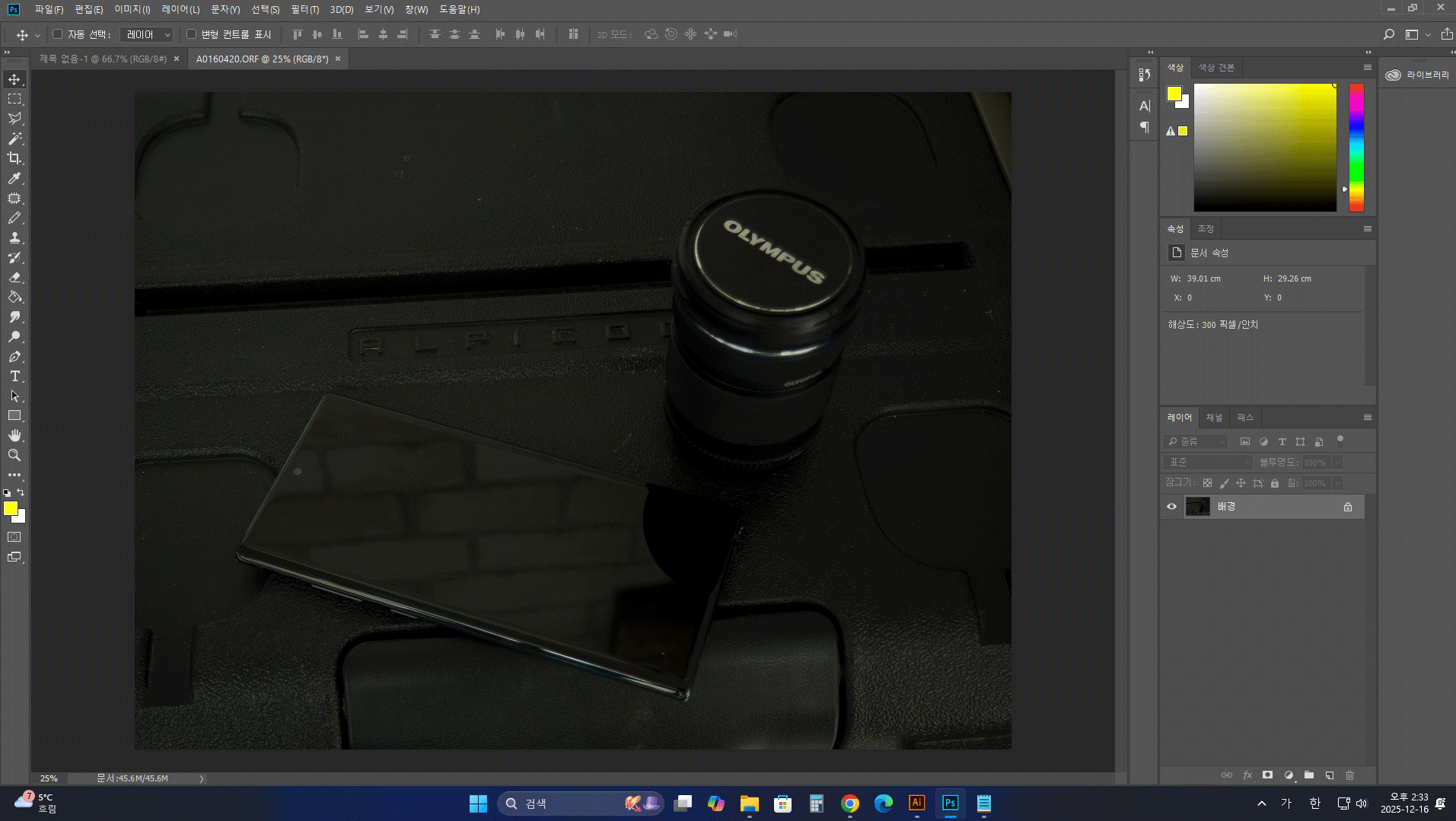The width and height of the screenshot is (1456, 821).
Task: Open the 파일(F) menu
Action: [x=49, y=9]
